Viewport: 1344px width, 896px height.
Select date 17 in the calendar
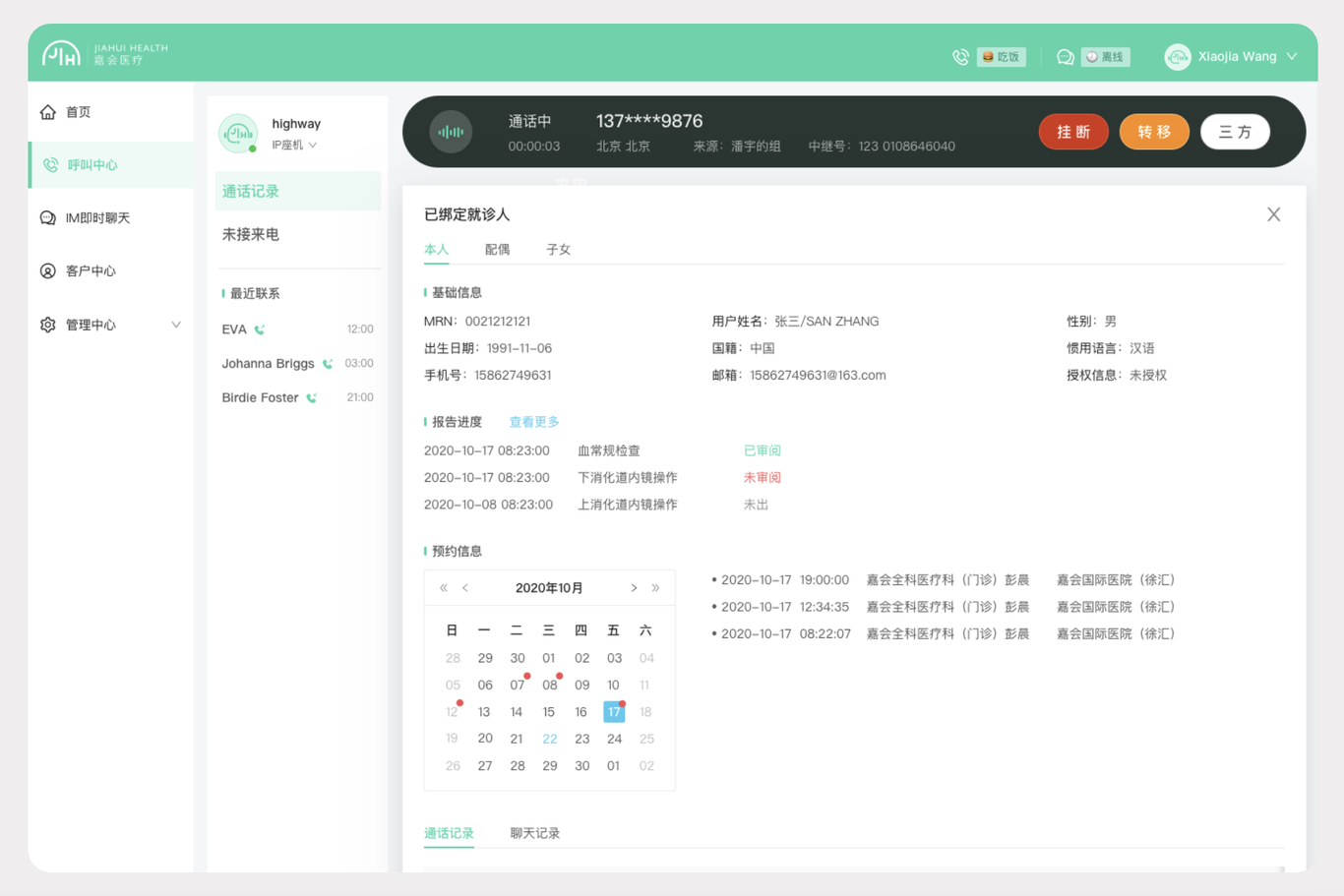[x=614, y=712]
